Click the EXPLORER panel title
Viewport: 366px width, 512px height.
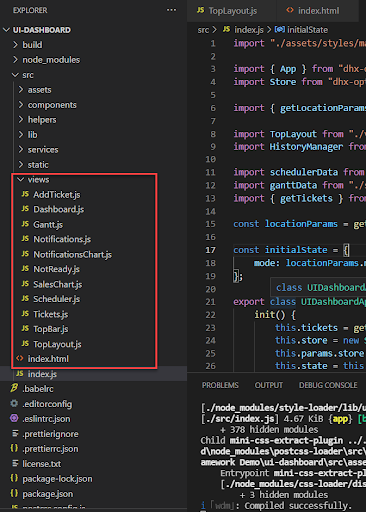pyautogui.click(x=30, y=10)
